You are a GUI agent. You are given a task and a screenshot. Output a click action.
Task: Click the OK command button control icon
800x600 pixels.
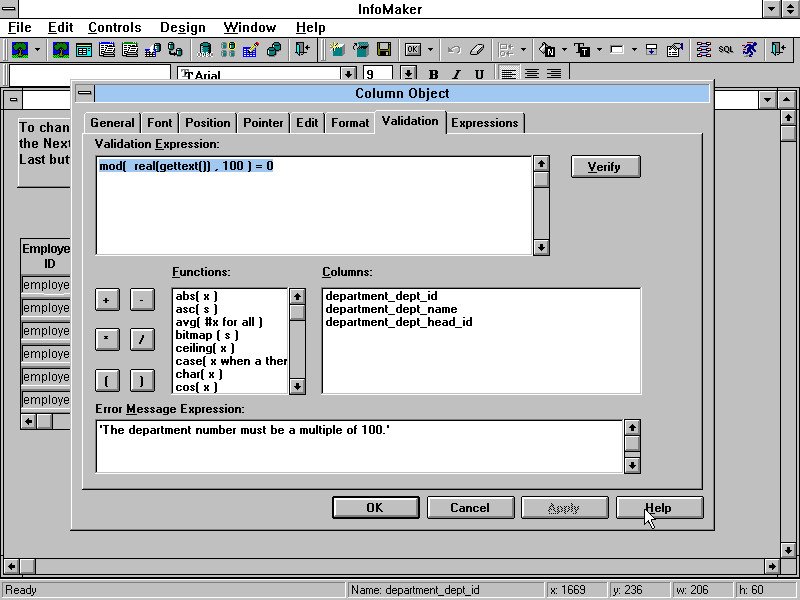coord(412,49)
